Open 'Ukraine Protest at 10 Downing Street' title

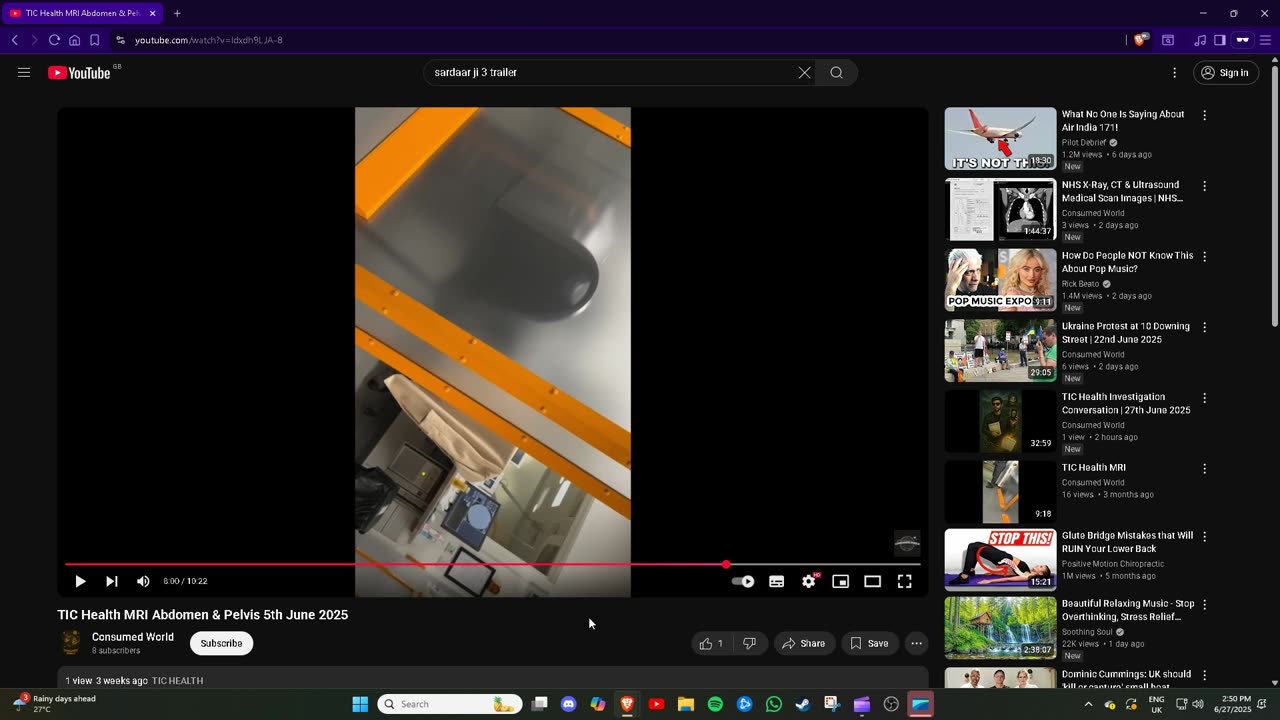pos(1126,333)
